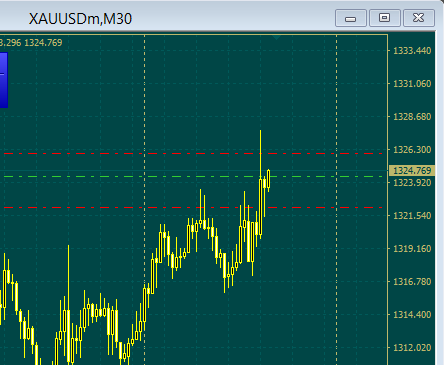Screen dimensions: 444x365
Task: Select the XAUUSDm,M30 window title bar
Action: click(x=167, y=18)
